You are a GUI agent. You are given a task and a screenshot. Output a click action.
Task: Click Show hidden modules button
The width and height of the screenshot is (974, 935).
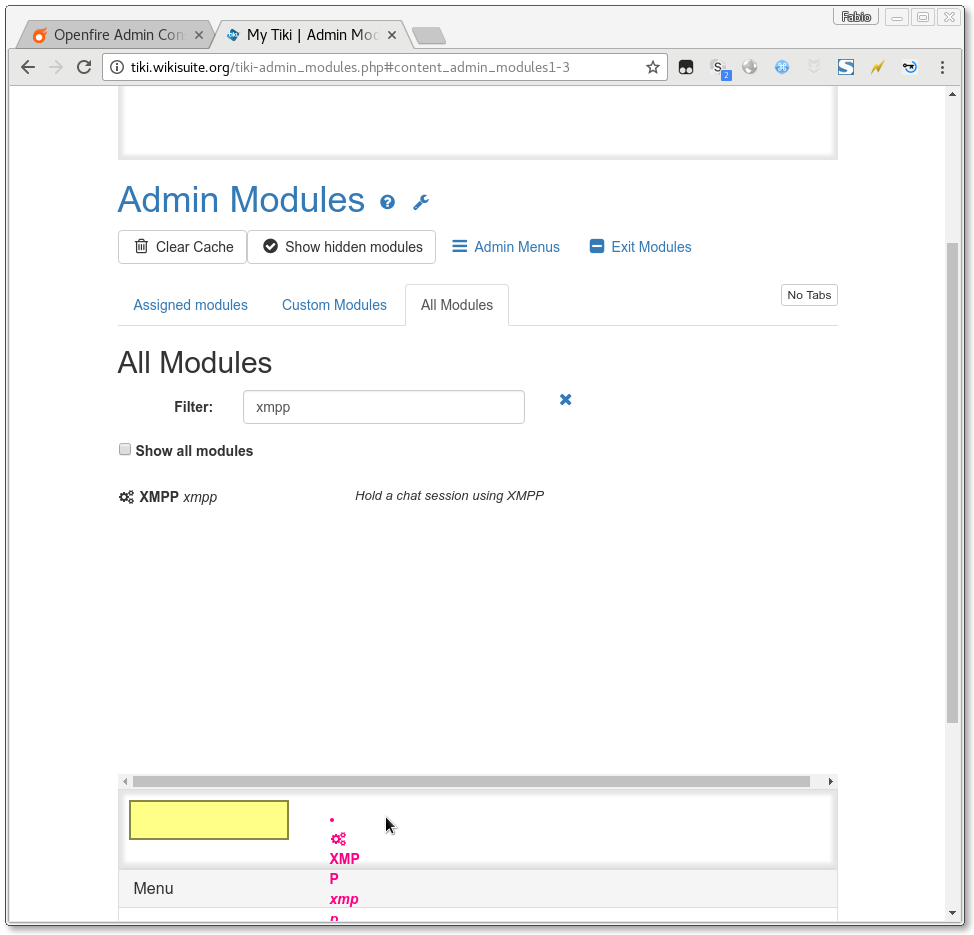341,247
